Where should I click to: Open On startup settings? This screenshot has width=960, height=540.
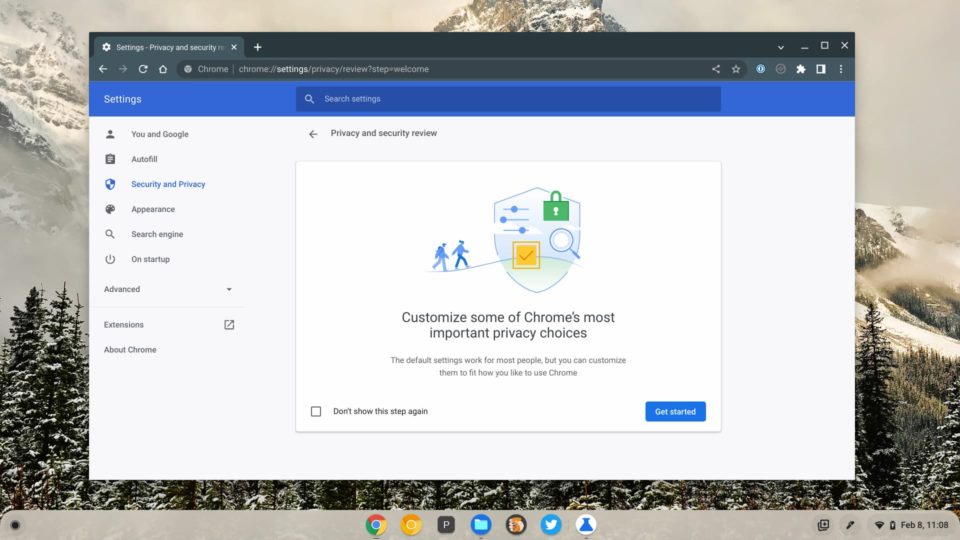pyautogui.click(x=150, y=260)
